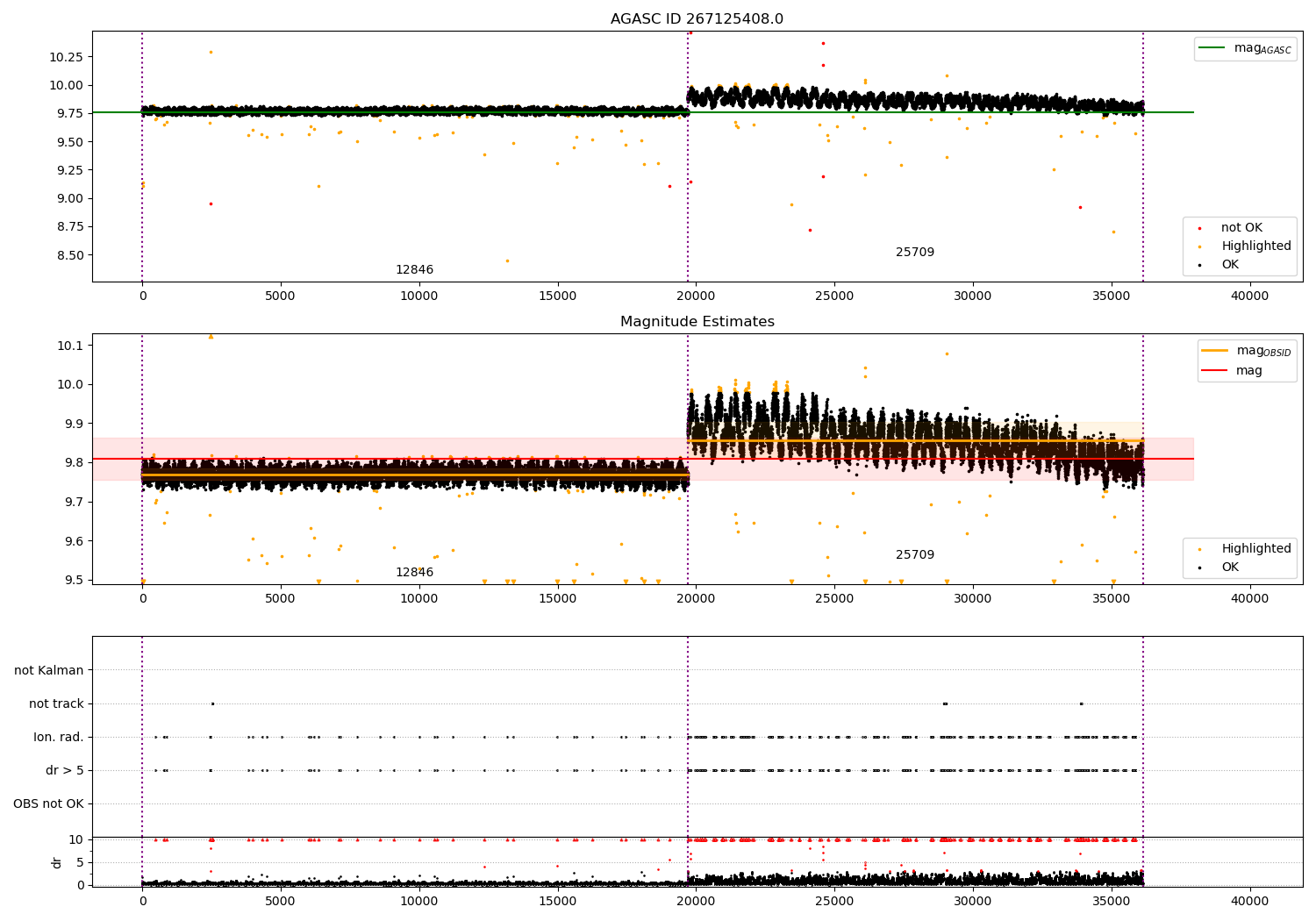Click the orange mag OBSID legend line swatch

point(1215,351)
